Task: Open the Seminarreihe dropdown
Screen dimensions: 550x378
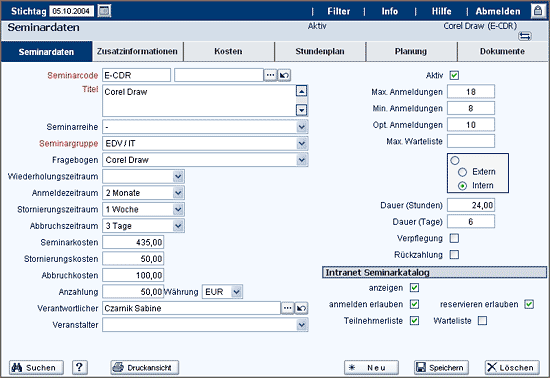Action: pyautogui.click(x=302, y=127)
